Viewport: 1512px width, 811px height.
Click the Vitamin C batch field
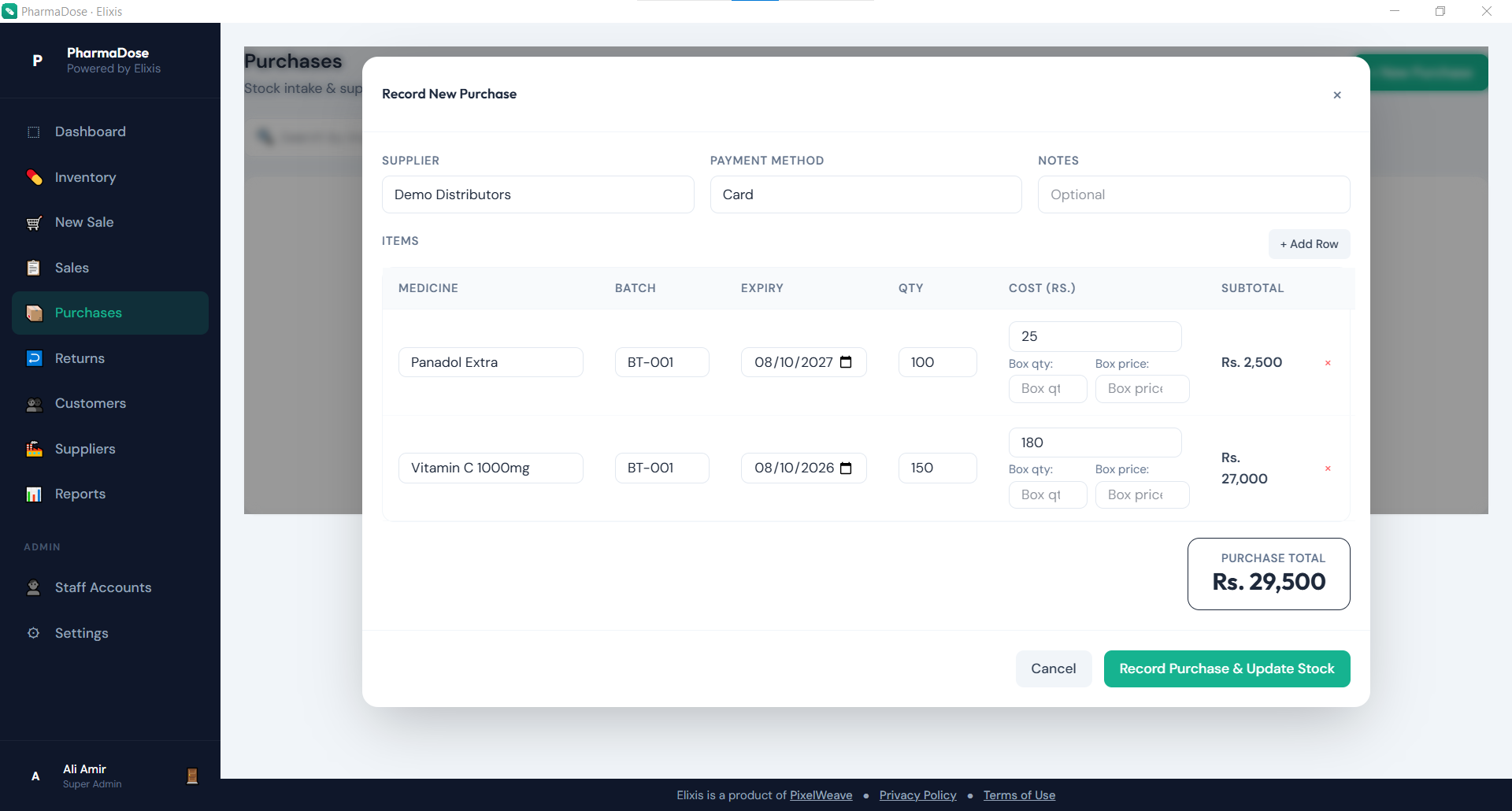(662, 468)
